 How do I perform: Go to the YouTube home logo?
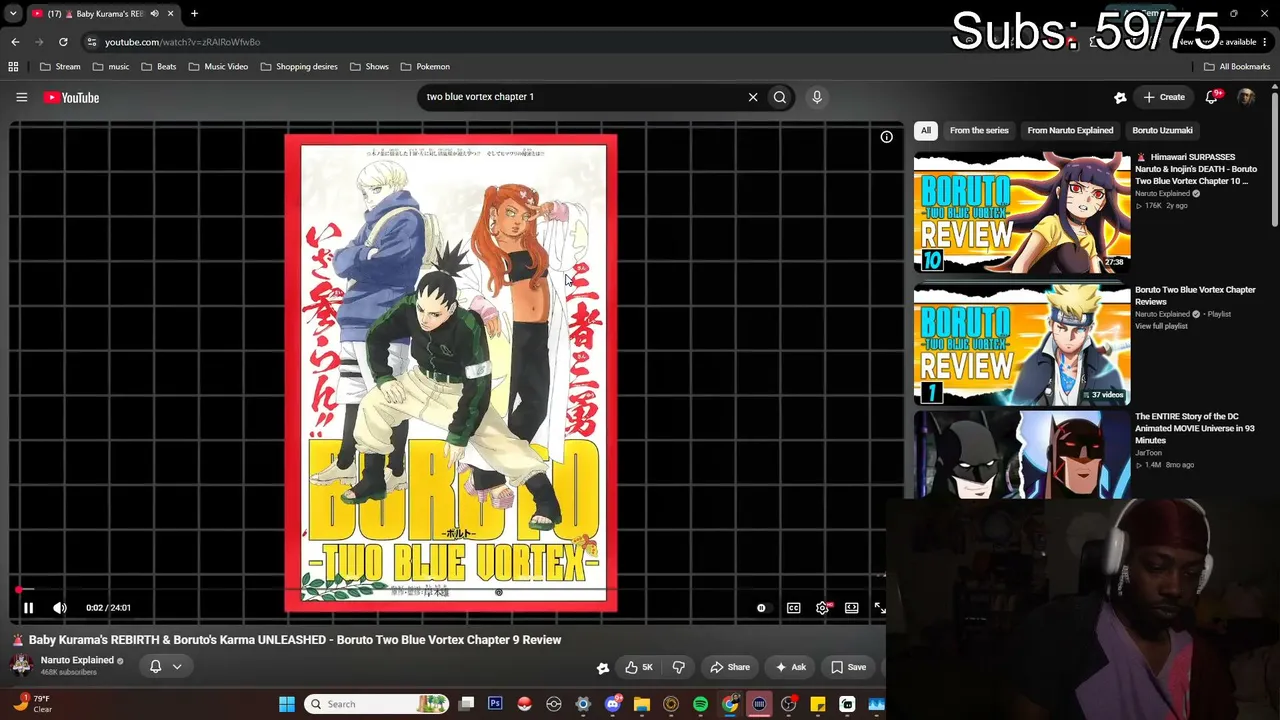click(x=71, y=97)
